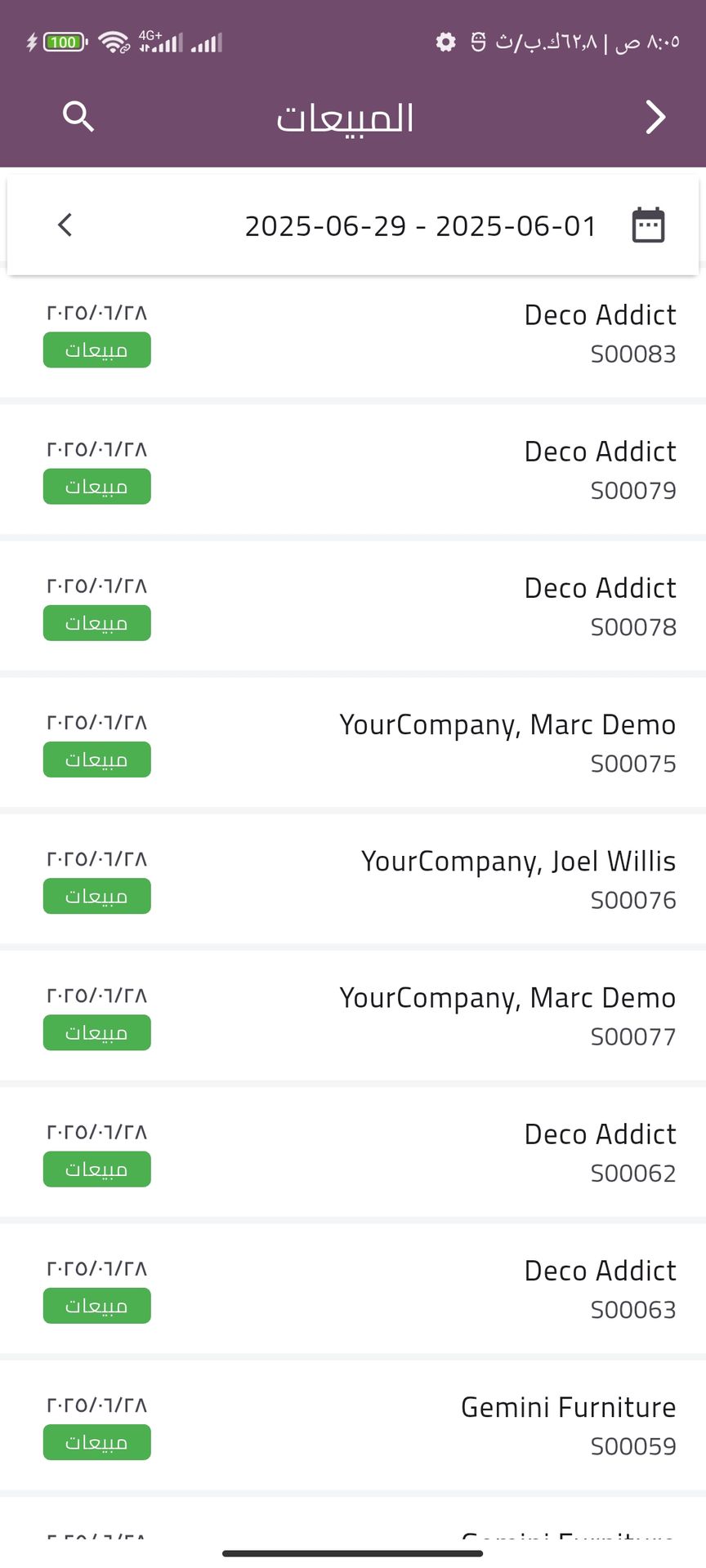Collapse the date range filter chevron
Image resolution: width=706 pixels, height=1568 pixels.
pyautogui.click(x=65, y=225)
